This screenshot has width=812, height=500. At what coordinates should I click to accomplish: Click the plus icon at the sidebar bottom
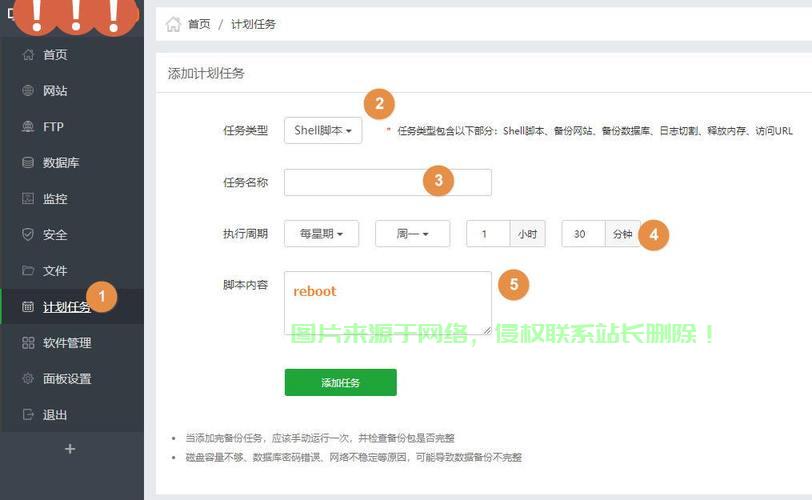click(70, 449)
